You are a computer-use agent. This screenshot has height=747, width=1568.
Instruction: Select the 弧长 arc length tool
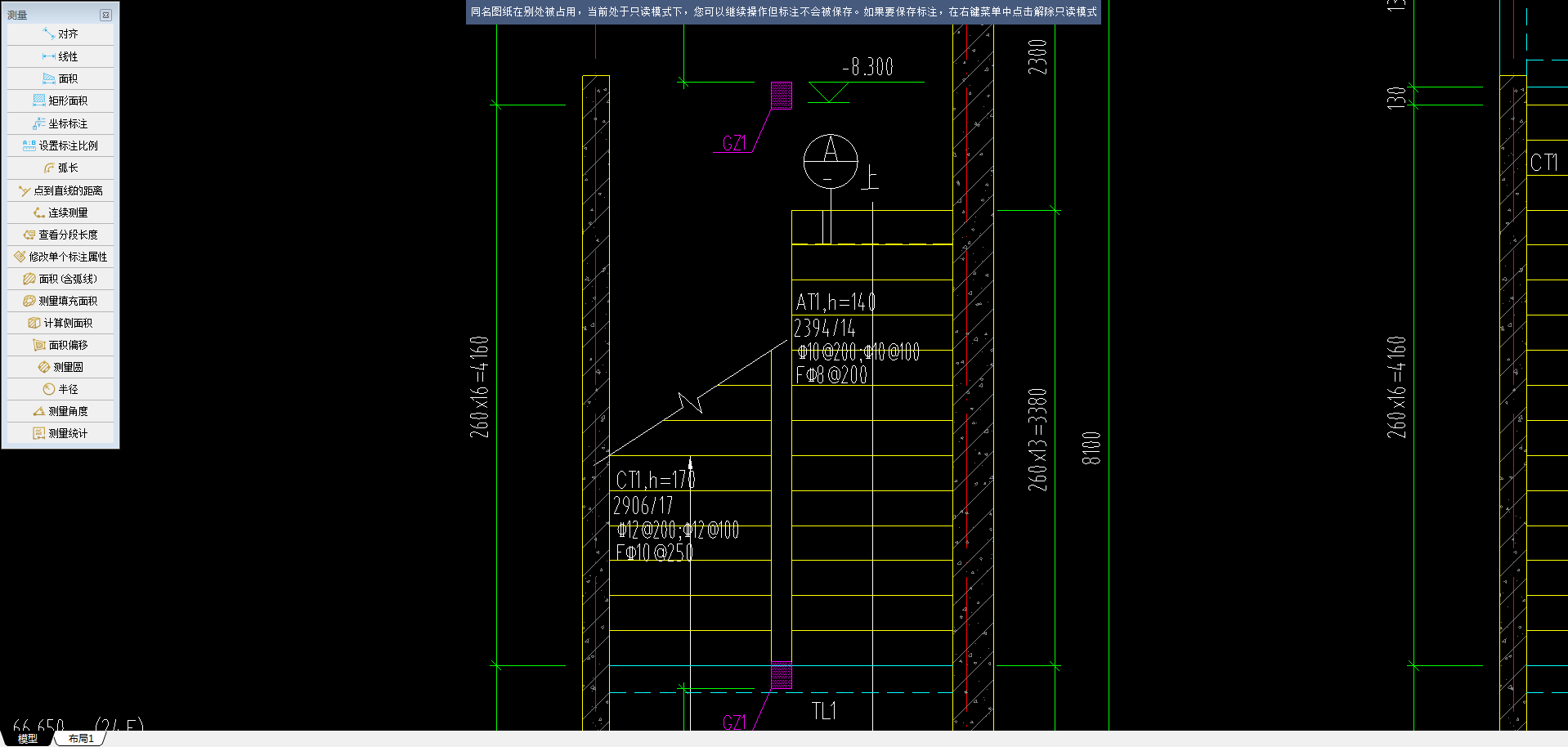tap(60, 168)
